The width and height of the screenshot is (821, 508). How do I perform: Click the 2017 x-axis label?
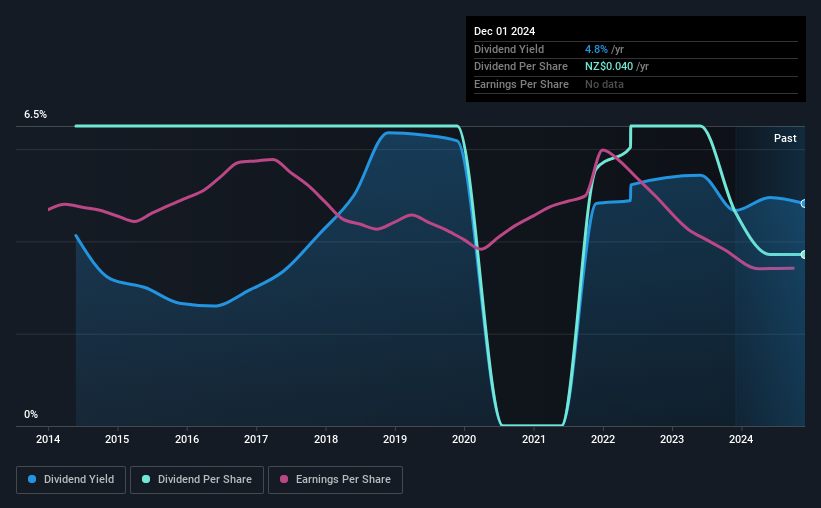click(256, 439)
